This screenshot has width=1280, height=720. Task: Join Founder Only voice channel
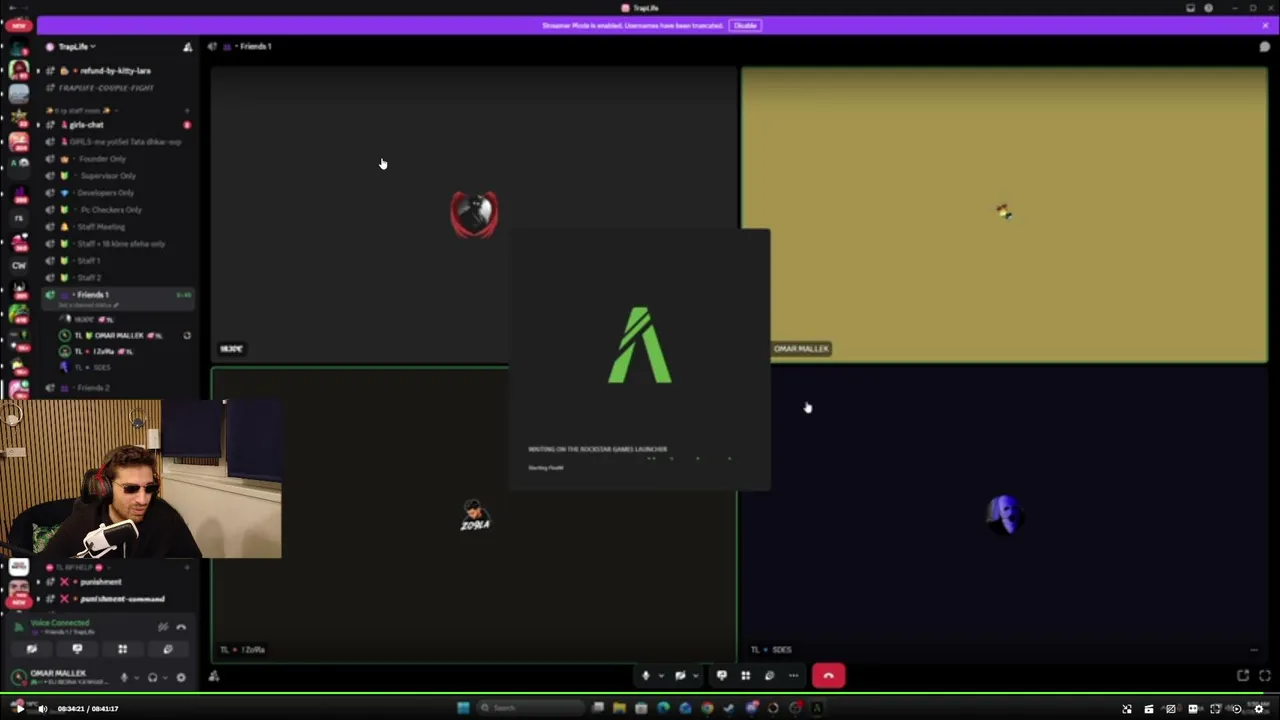[x=102, y=159]
